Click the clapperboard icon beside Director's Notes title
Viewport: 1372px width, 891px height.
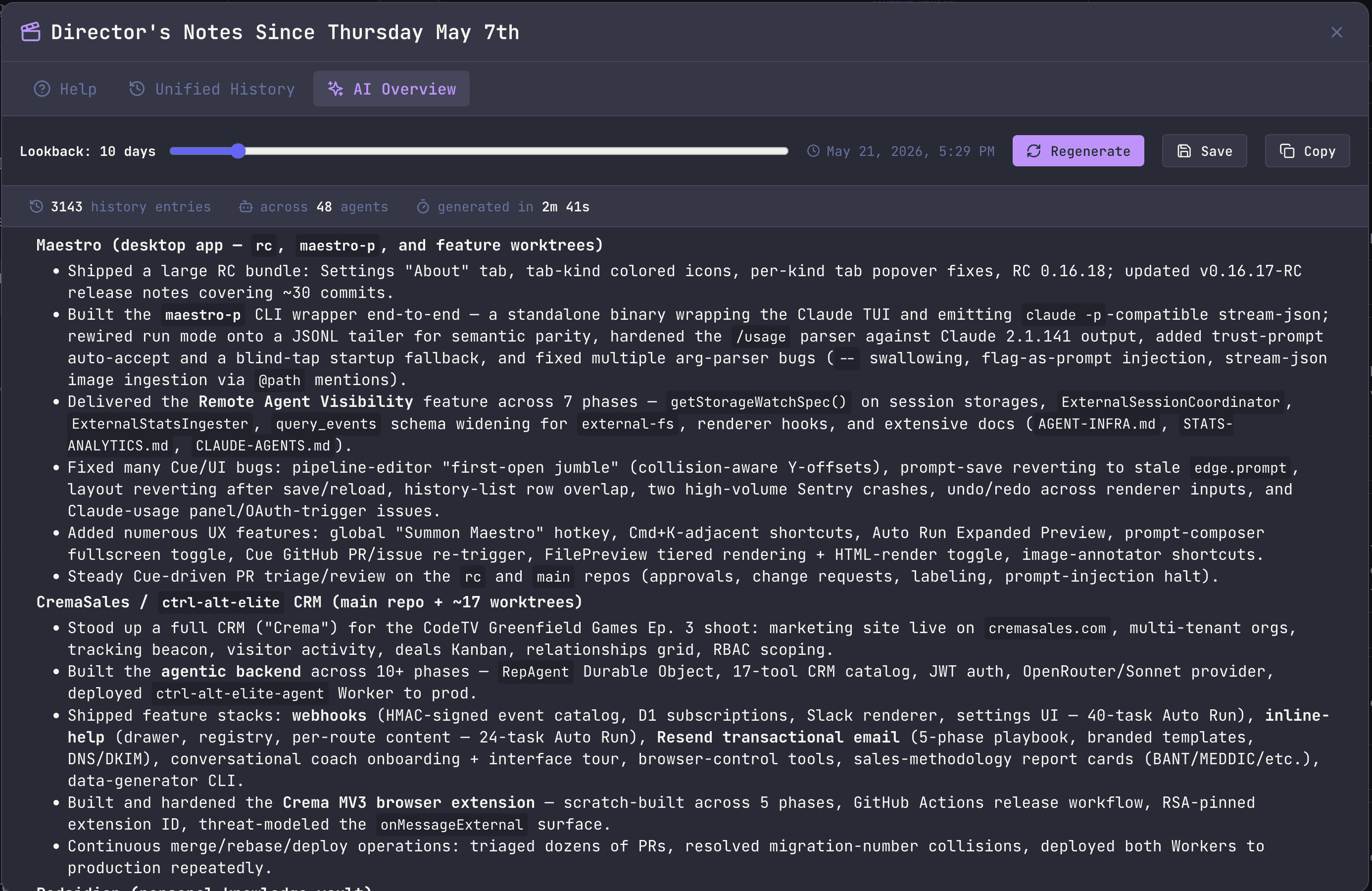click(31, 32)
